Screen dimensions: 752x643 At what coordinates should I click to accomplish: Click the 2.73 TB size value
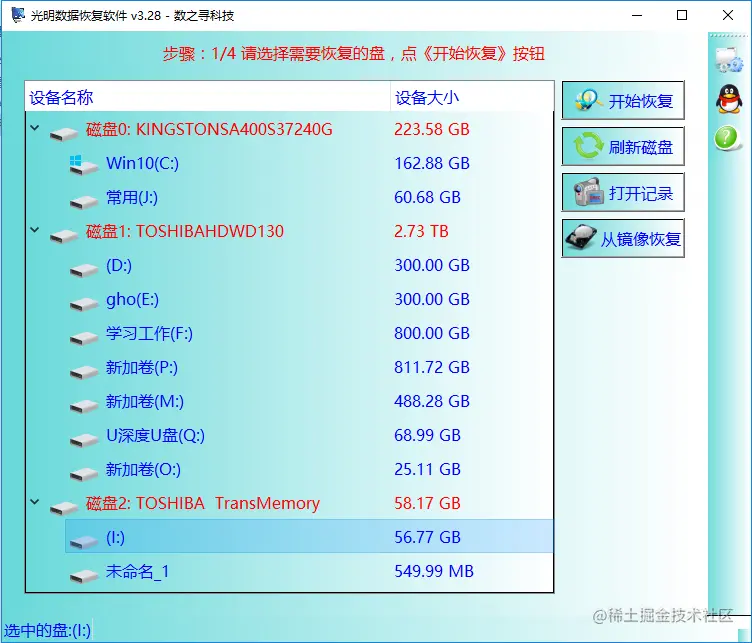421,232
